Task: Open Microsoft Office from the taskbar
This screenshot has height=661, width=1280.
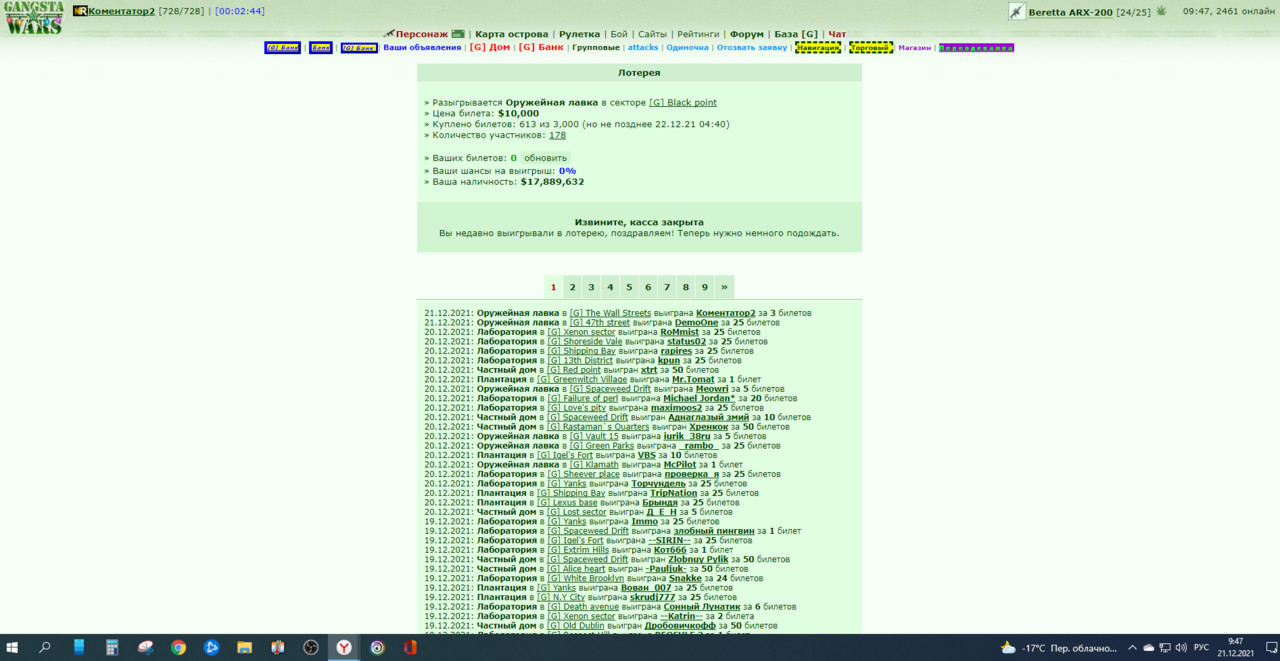Action: tap(410, 648)
